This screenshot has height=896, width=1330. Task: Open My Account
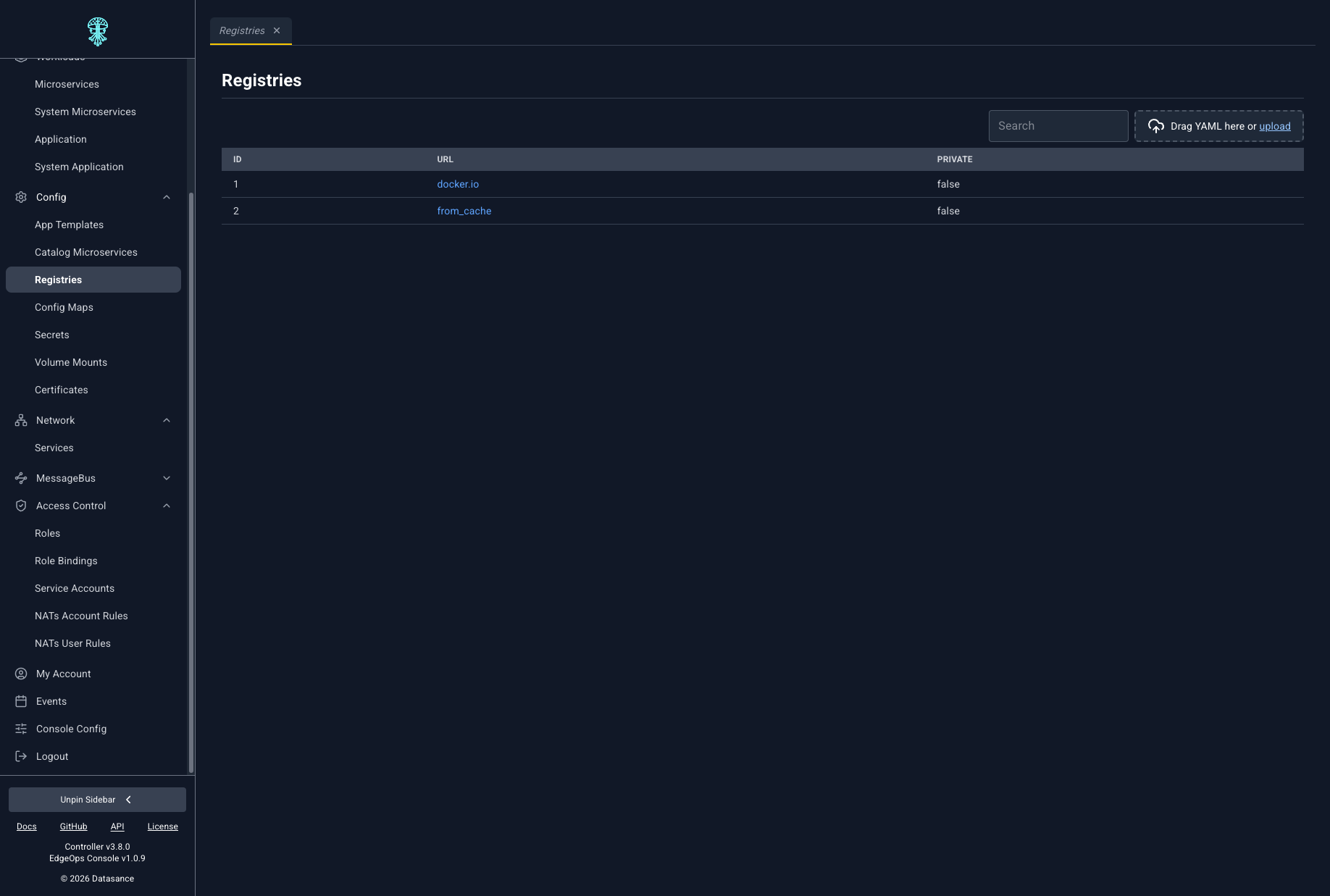point(64,674)
